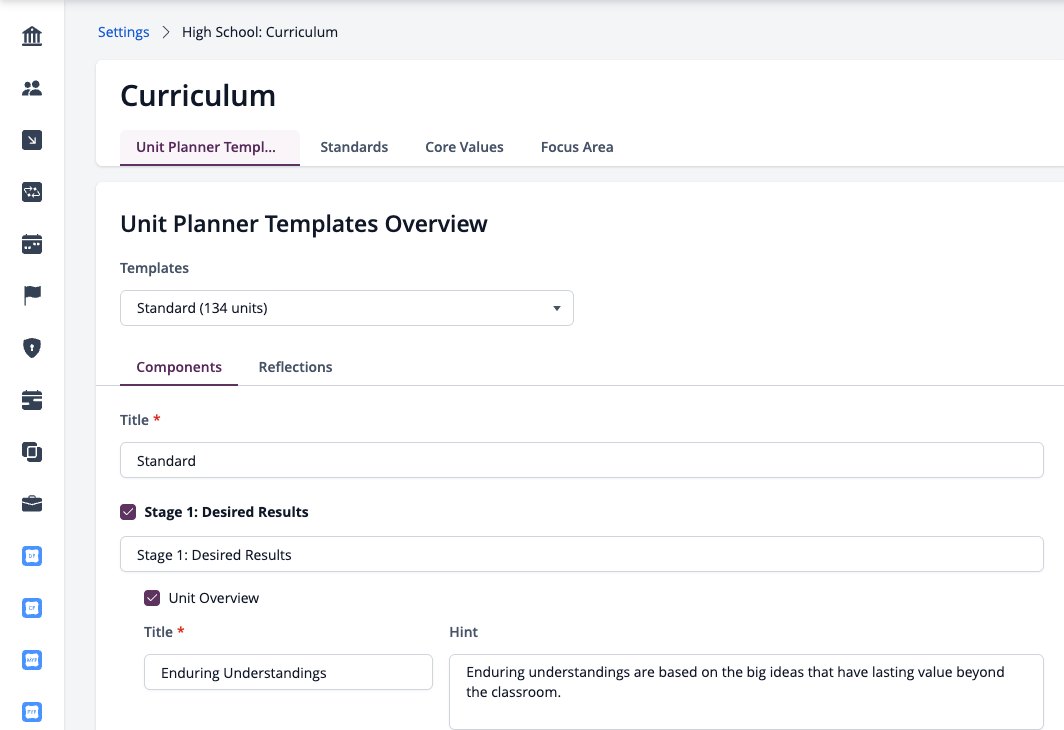Image resolution: width=1064 pixels, height=730 pixels.
Task: Open the Templates dropdown Standard (134 units)
Action: 347,308
